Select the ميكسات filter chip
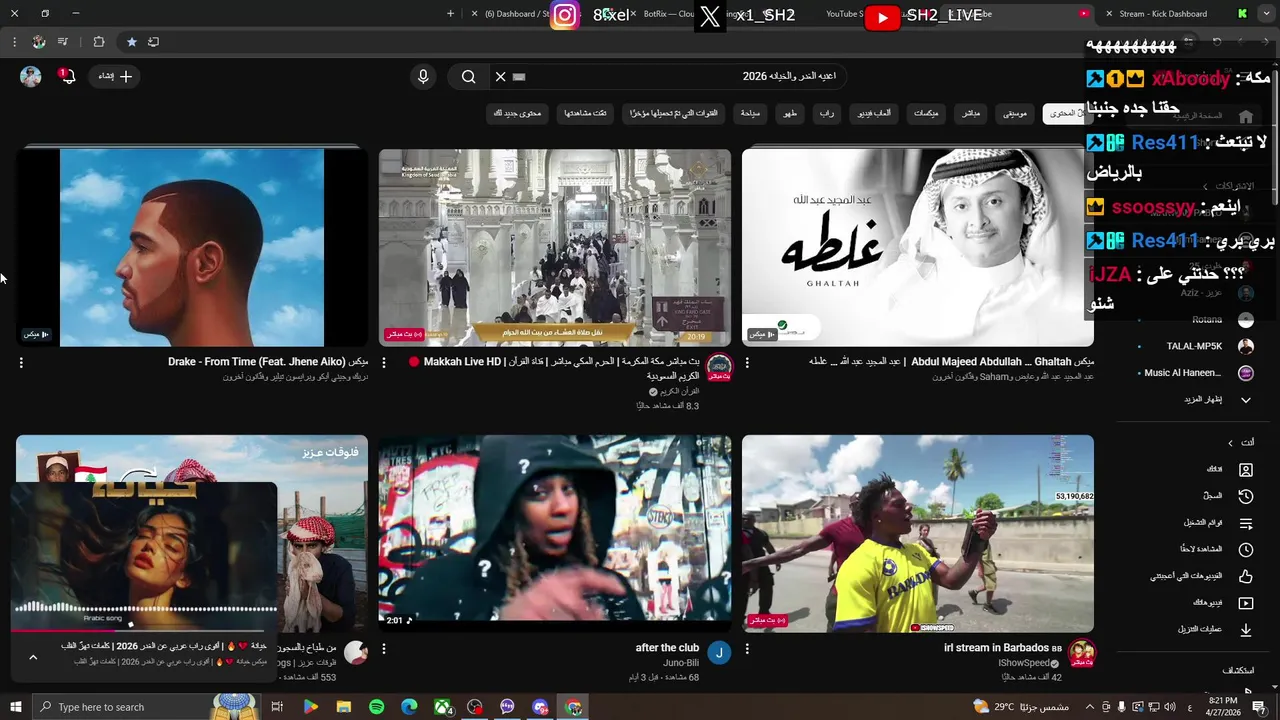Image resolution: width=1280 pixels, height=720 pixels. coord(926,113)
